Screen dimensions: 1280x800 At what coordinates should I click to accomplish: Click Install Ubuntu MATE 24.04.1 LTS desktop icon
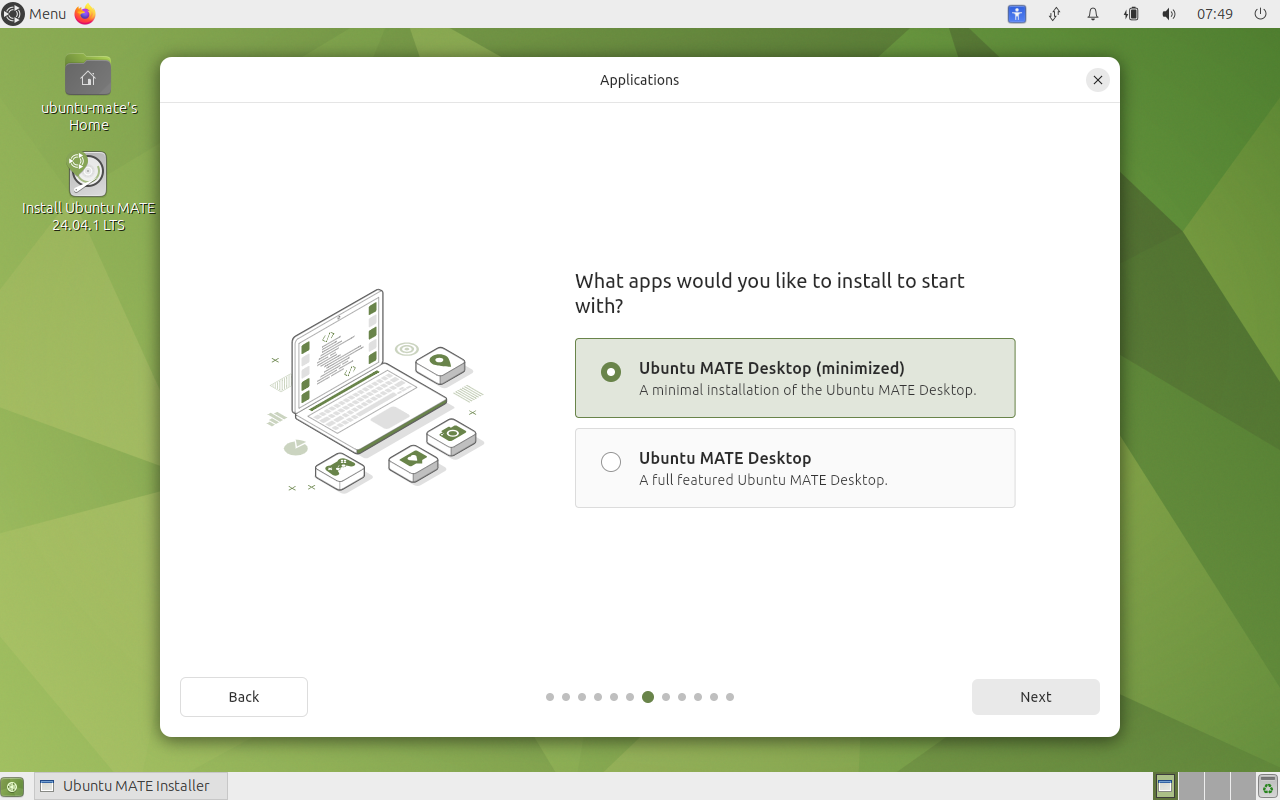tap(88, 175)
